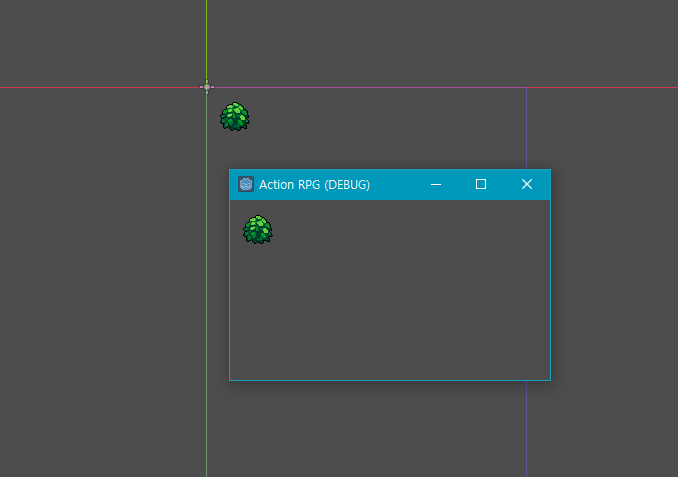Image resolution: width=678 pixels, height=477 pixels.
Task: Click the Godot icon in the Action RPG title bar
Action: click(246, 184)
